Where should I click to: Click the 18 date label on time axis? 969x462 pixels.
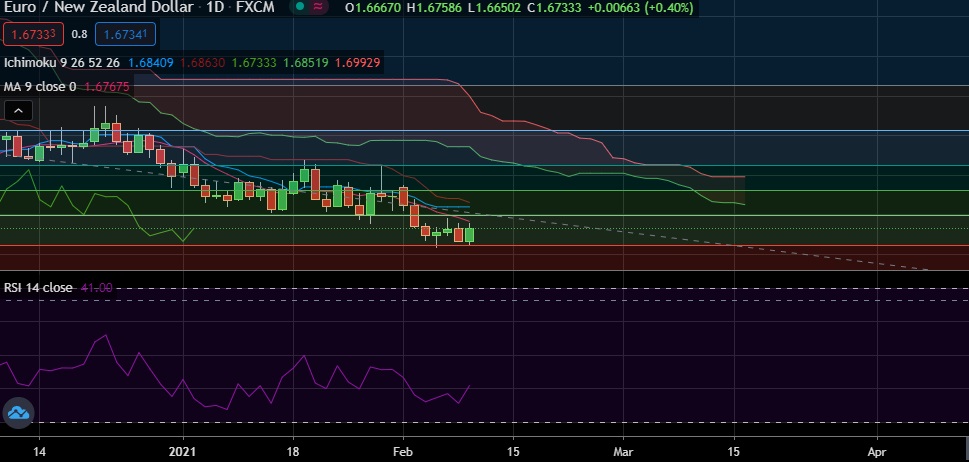click(x=293, y=451)
